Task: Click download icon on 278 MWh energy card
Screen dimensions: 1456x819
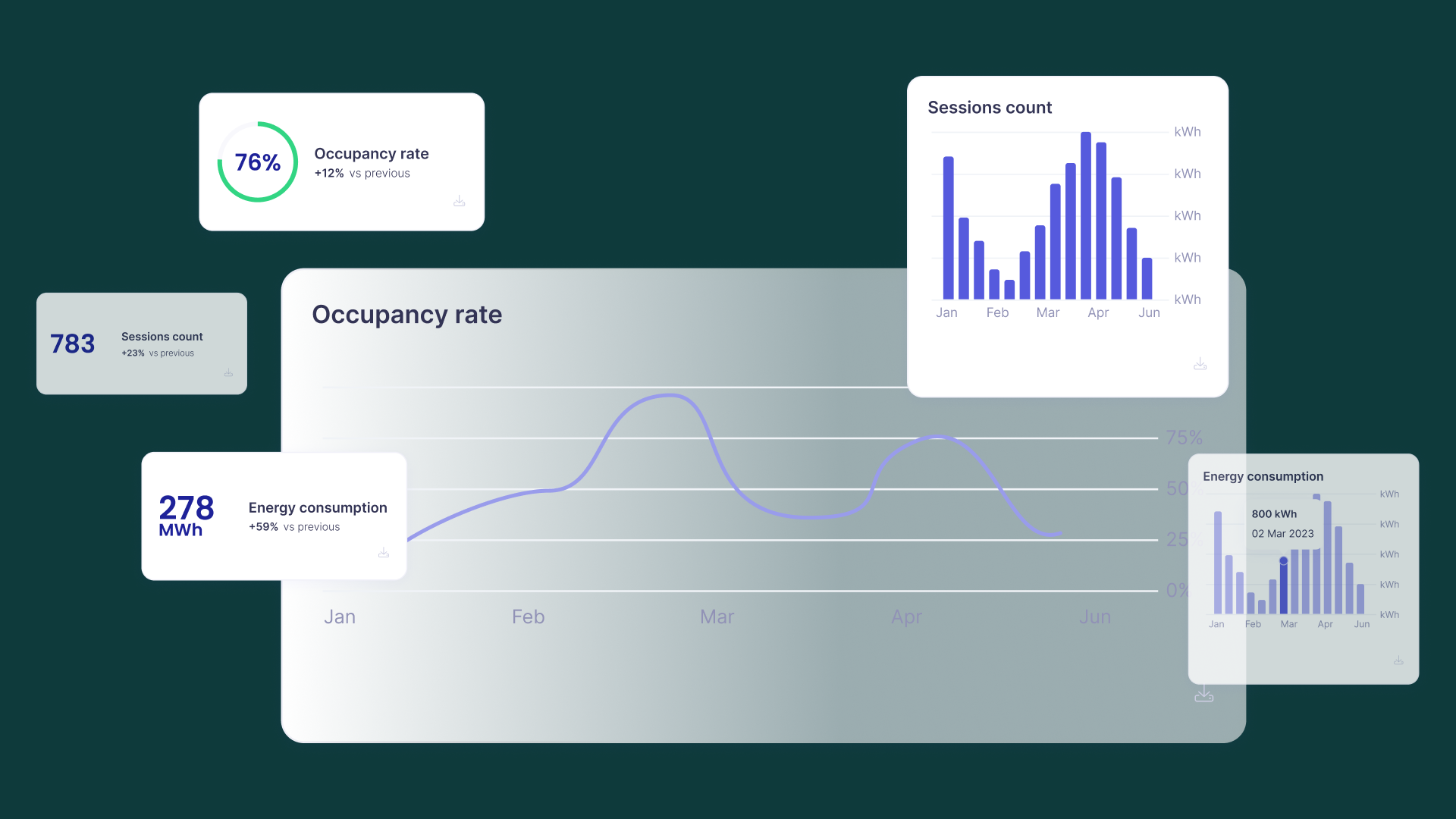Action: pyautogui.click(x=384, y=553)
